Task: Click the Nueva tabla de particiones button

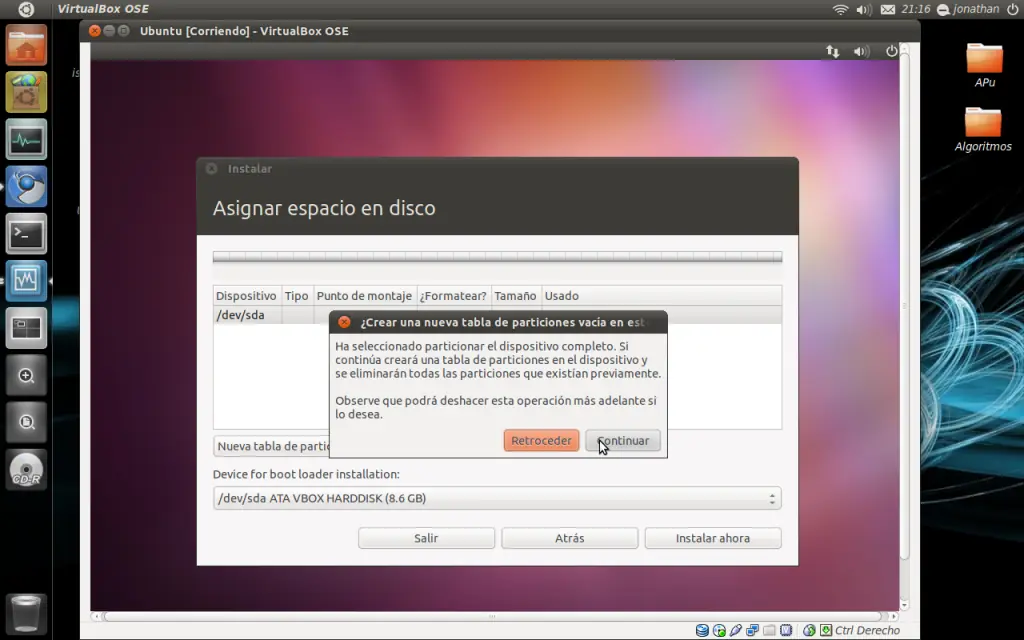Action: pyautogui.click(x=272, y=446)
